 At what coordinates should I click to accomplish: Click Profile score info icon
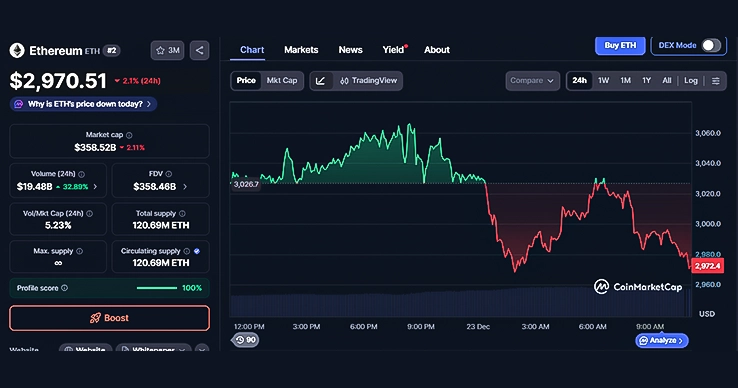coord(64,288)
